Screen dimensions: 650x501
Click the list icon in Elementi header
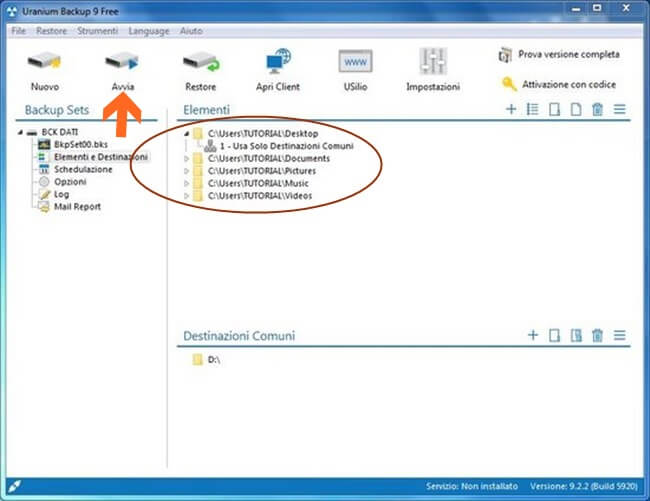tap(532, 109)
